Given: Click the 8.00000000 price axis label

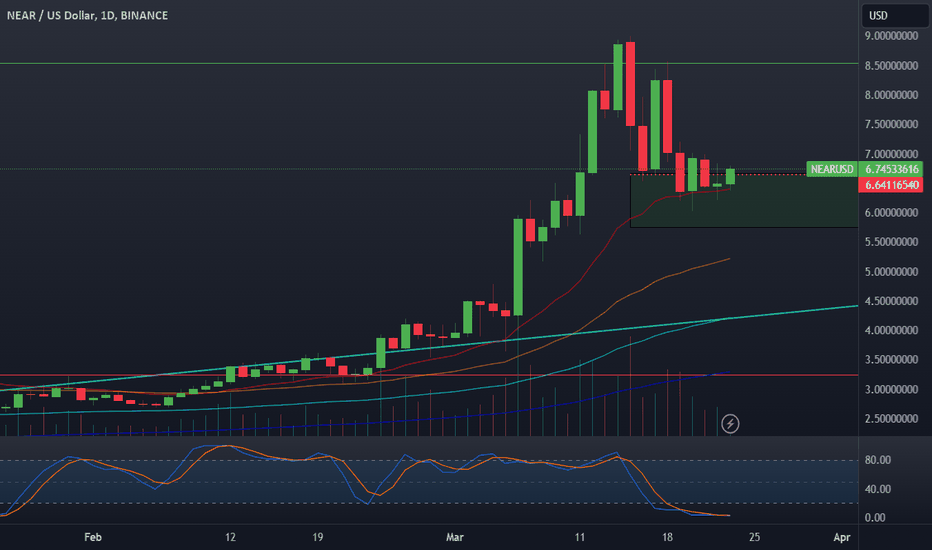Looking at the screenshot, I should [x=892, y=95].
